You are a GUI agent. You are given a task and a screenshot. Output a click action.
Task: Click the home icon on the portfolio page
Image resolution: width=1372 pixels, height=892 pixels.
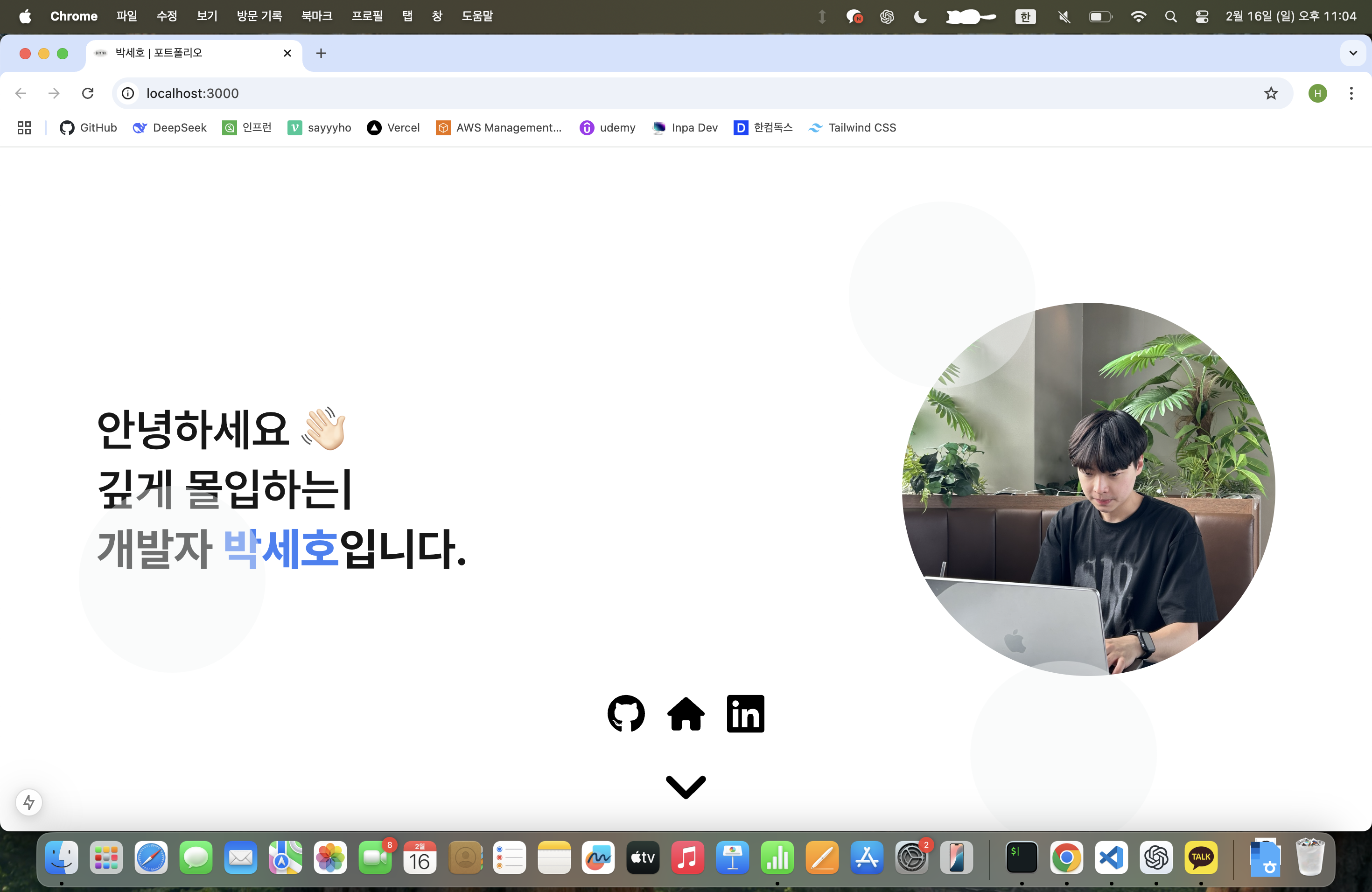pyautogui.click(x=686, y=713)
